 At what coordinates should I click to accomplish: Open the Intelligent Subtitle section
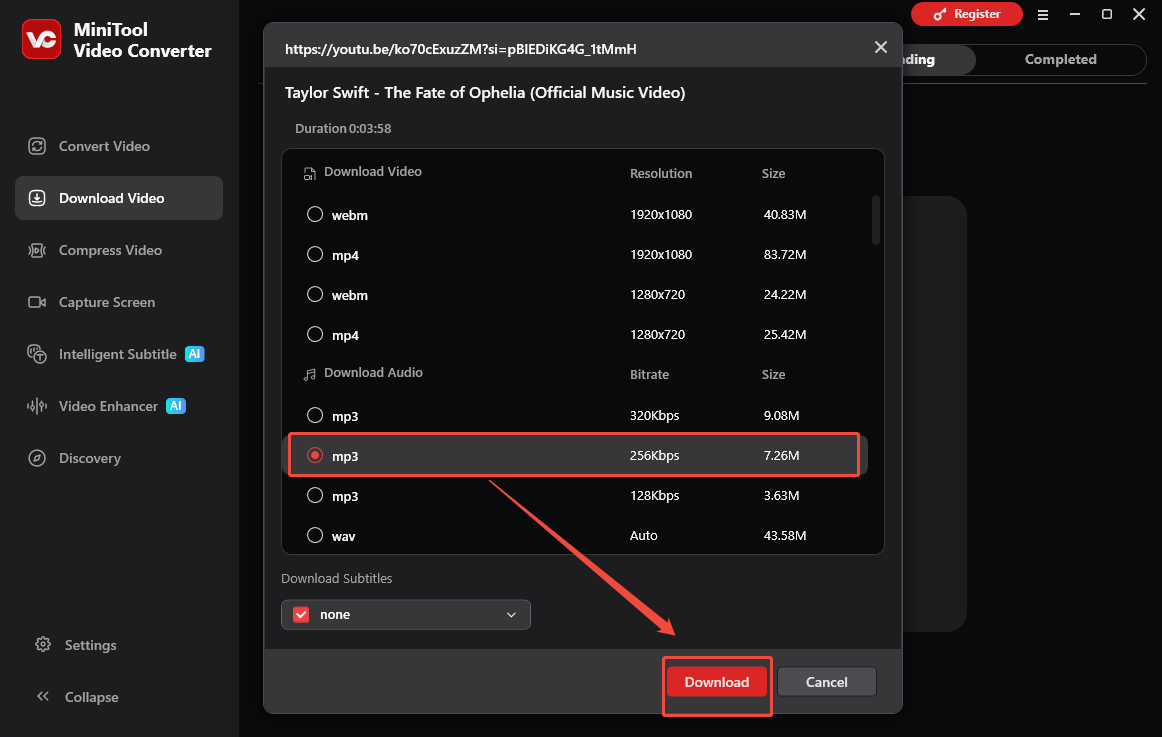[x=119, y=354]
